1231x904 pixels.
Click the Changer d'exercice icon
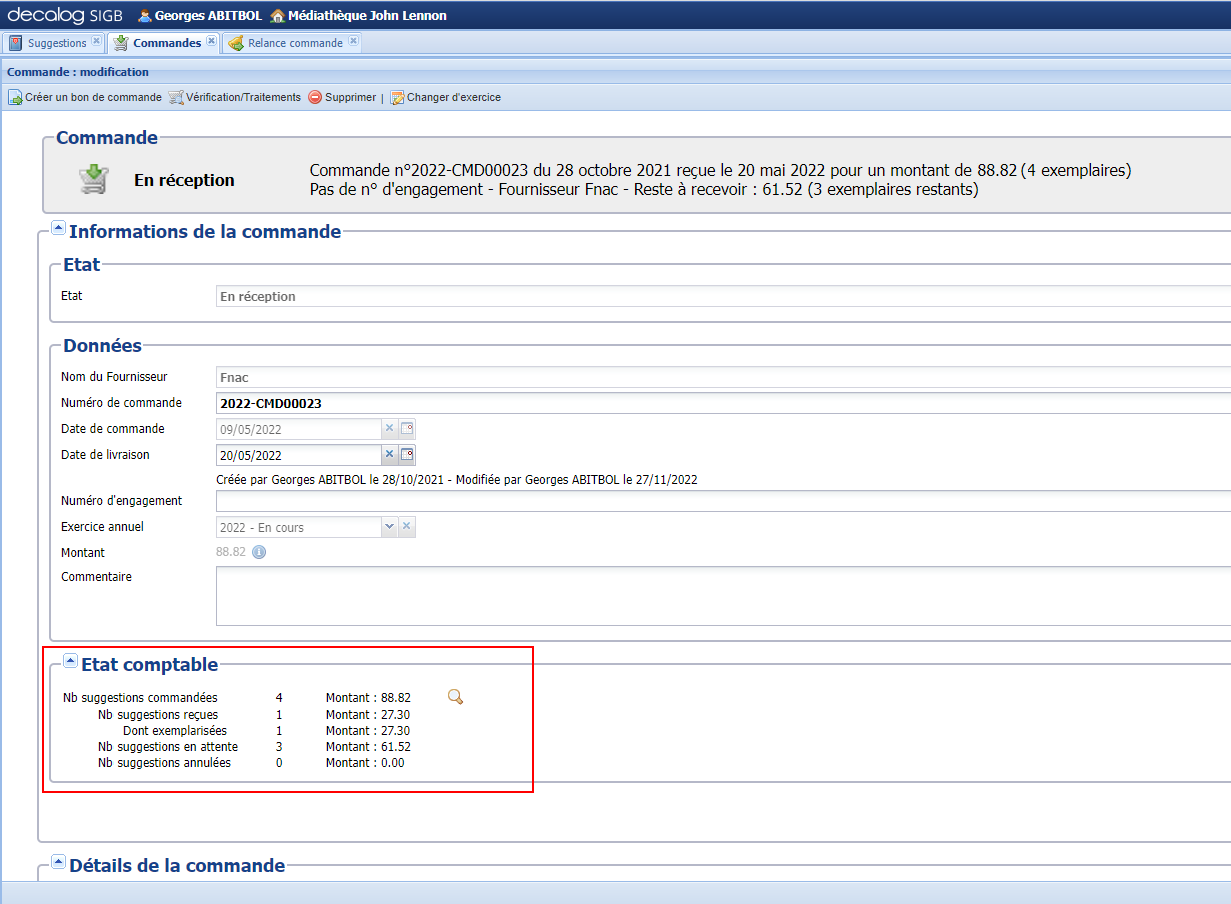point(397,97)
